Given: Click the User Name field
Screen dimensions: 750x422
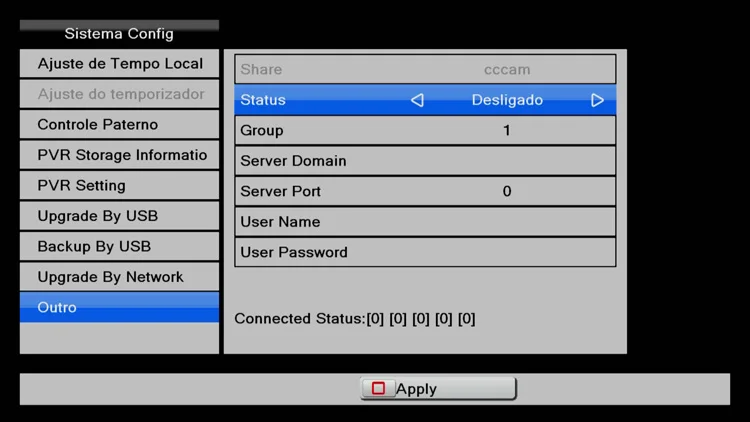Looking at the screenshot, I should click(x=425, y=222).
